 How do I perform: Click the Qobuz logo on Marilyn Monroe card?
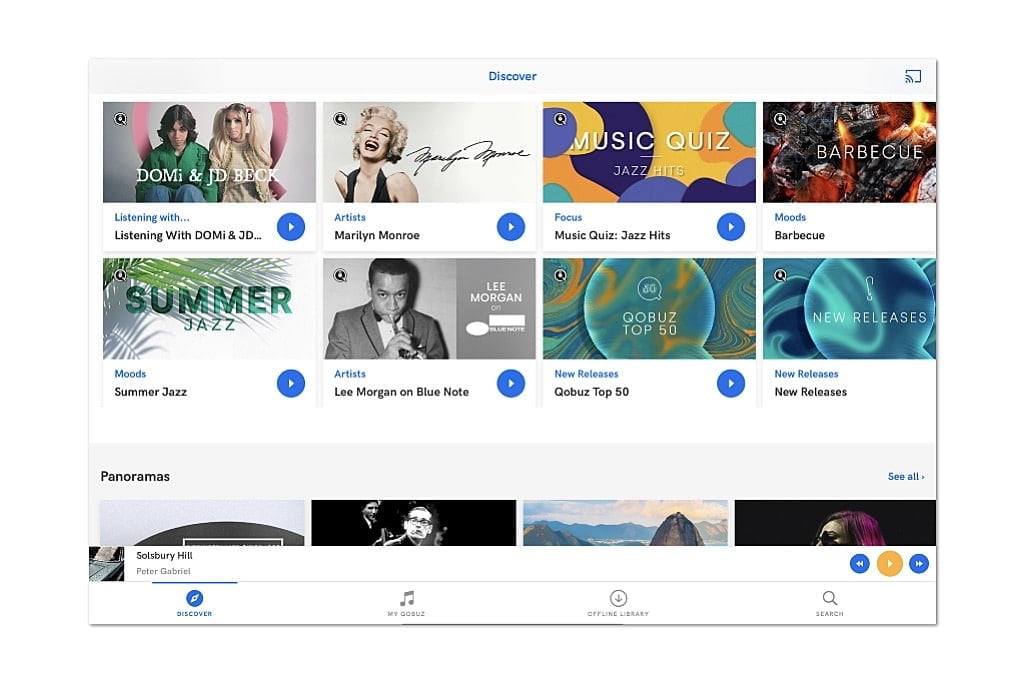340,119
